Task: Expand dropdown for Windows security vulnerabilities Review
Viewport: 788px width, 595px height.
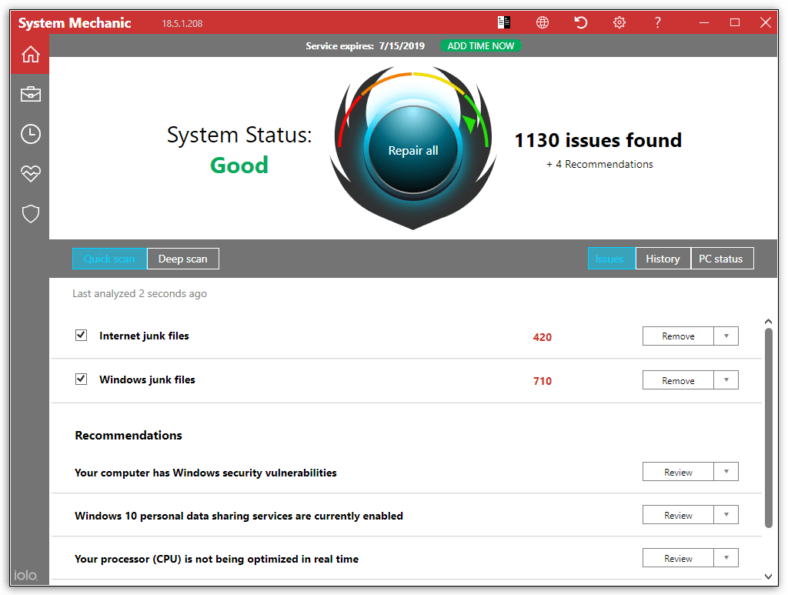Action: tap(726, 471)
